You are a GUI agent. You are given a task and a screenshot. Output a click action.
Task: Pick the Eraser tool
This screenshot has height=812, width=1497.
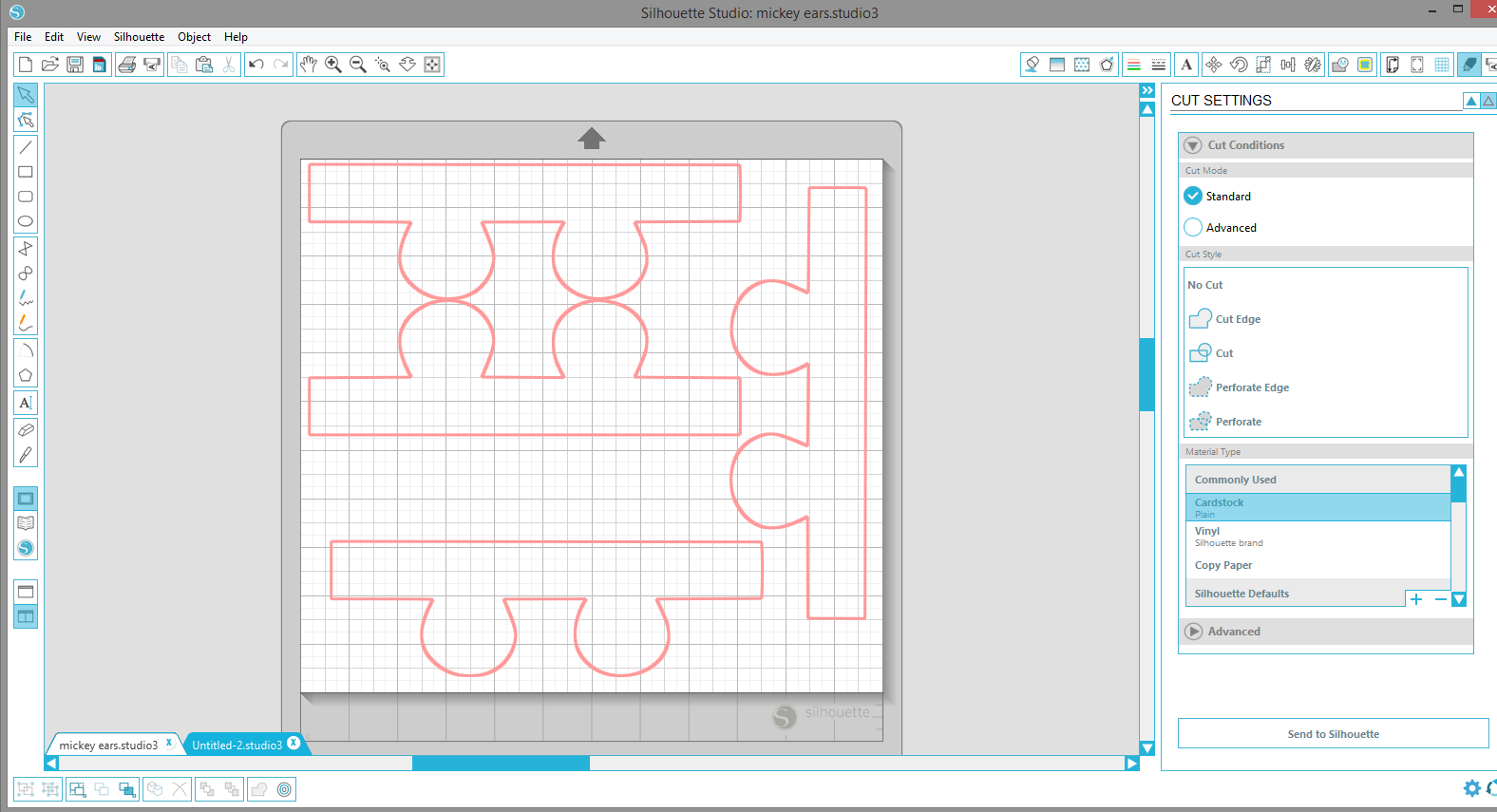(26, 430)
